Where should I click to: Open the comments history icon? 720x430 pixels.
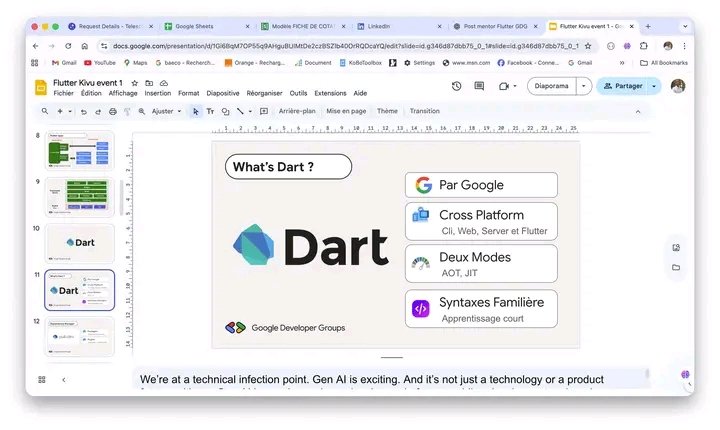pos(479,86)
